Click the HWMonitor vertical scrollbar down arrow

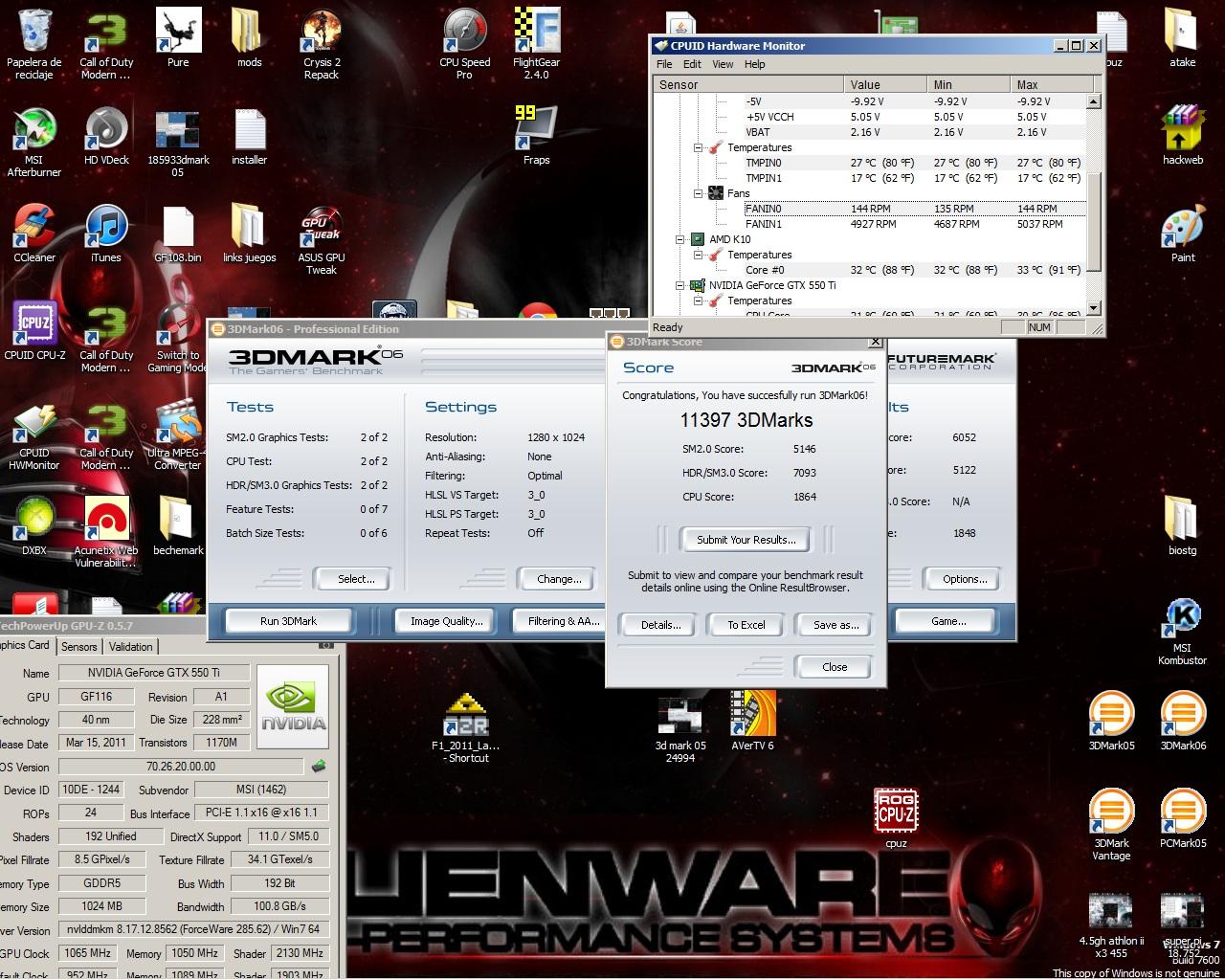(x=1093, y=308)
